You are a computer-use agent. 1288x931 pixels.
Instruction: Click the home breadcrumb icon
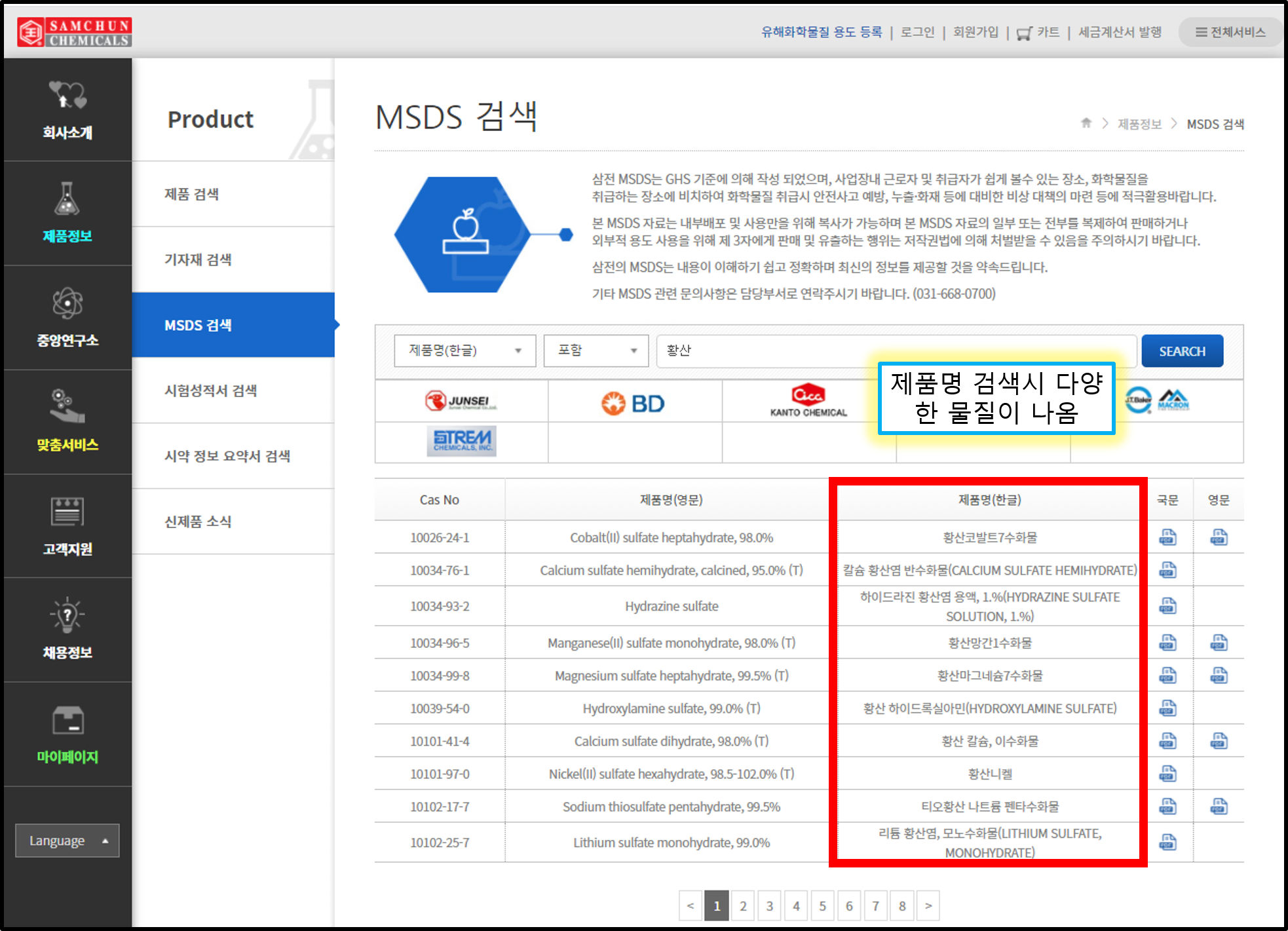coord(1086,123)
